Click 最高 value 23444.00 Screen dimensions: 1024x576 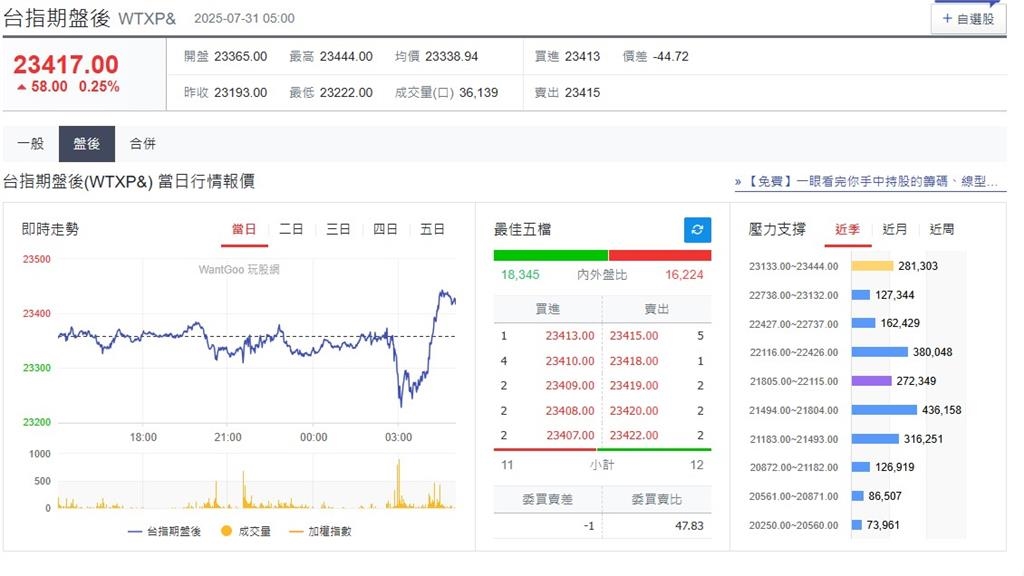pyautogui.click(x=346, y=57)
